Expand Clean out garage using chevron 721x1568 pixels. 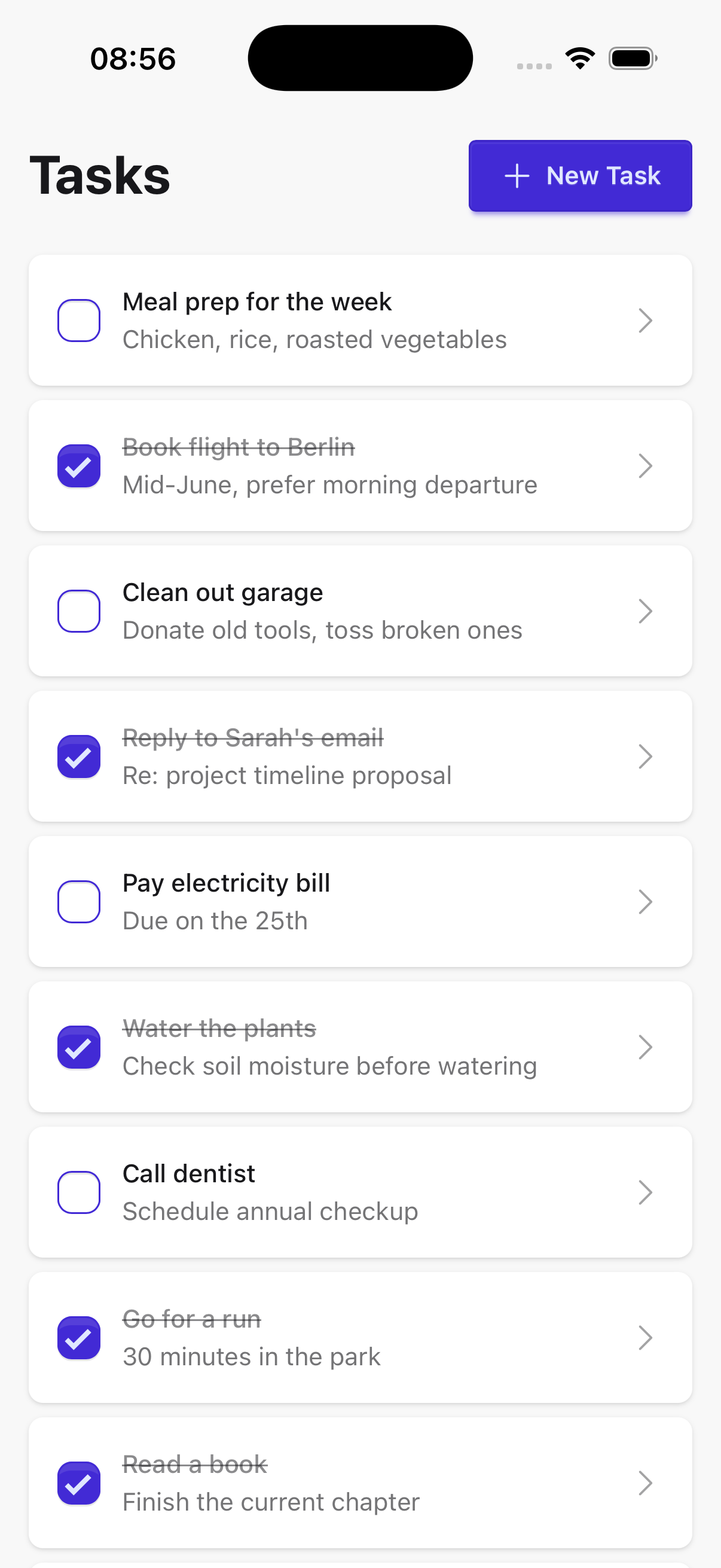point(645,611)
